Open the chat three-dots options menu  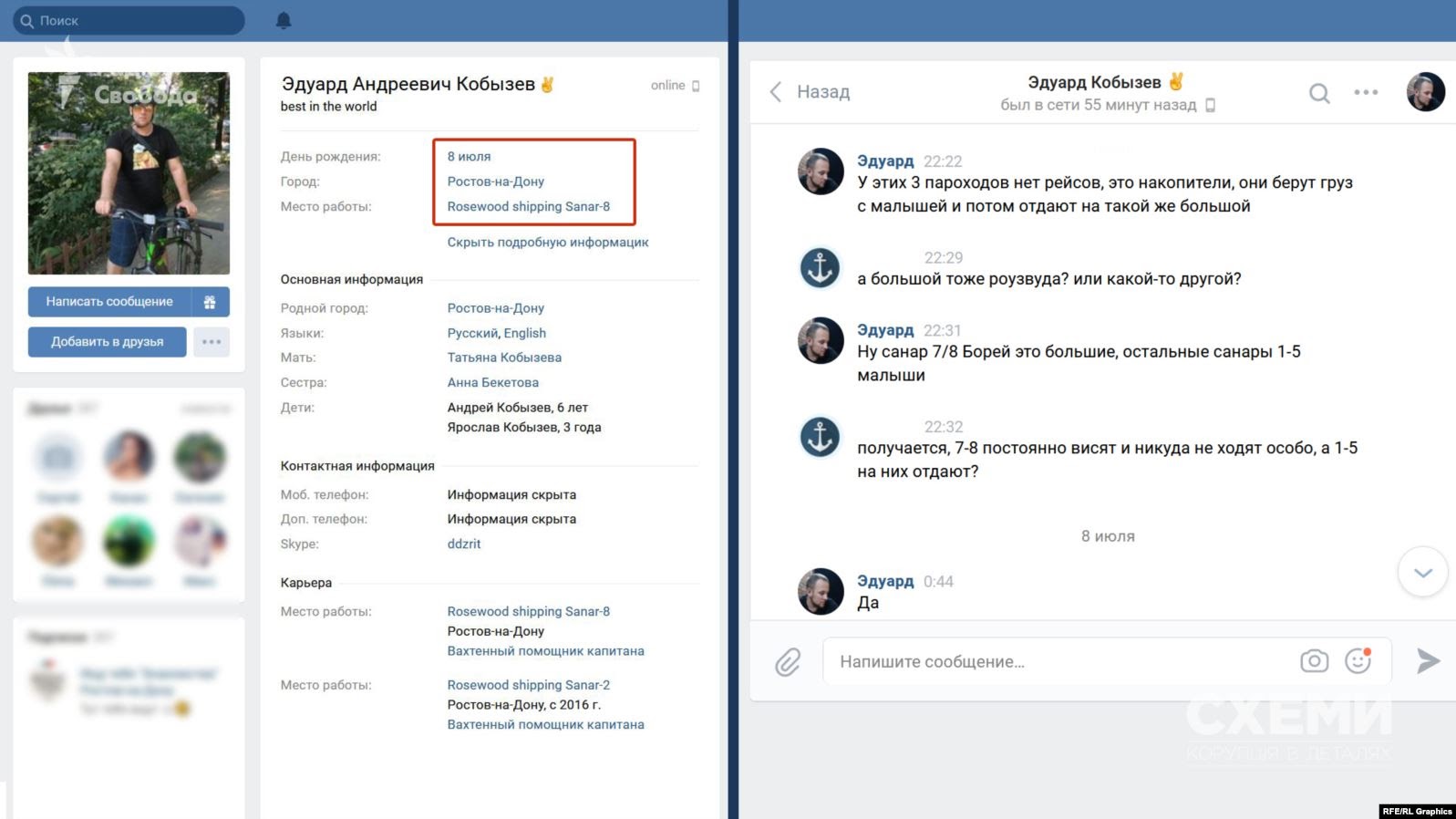coord(1365,92)
